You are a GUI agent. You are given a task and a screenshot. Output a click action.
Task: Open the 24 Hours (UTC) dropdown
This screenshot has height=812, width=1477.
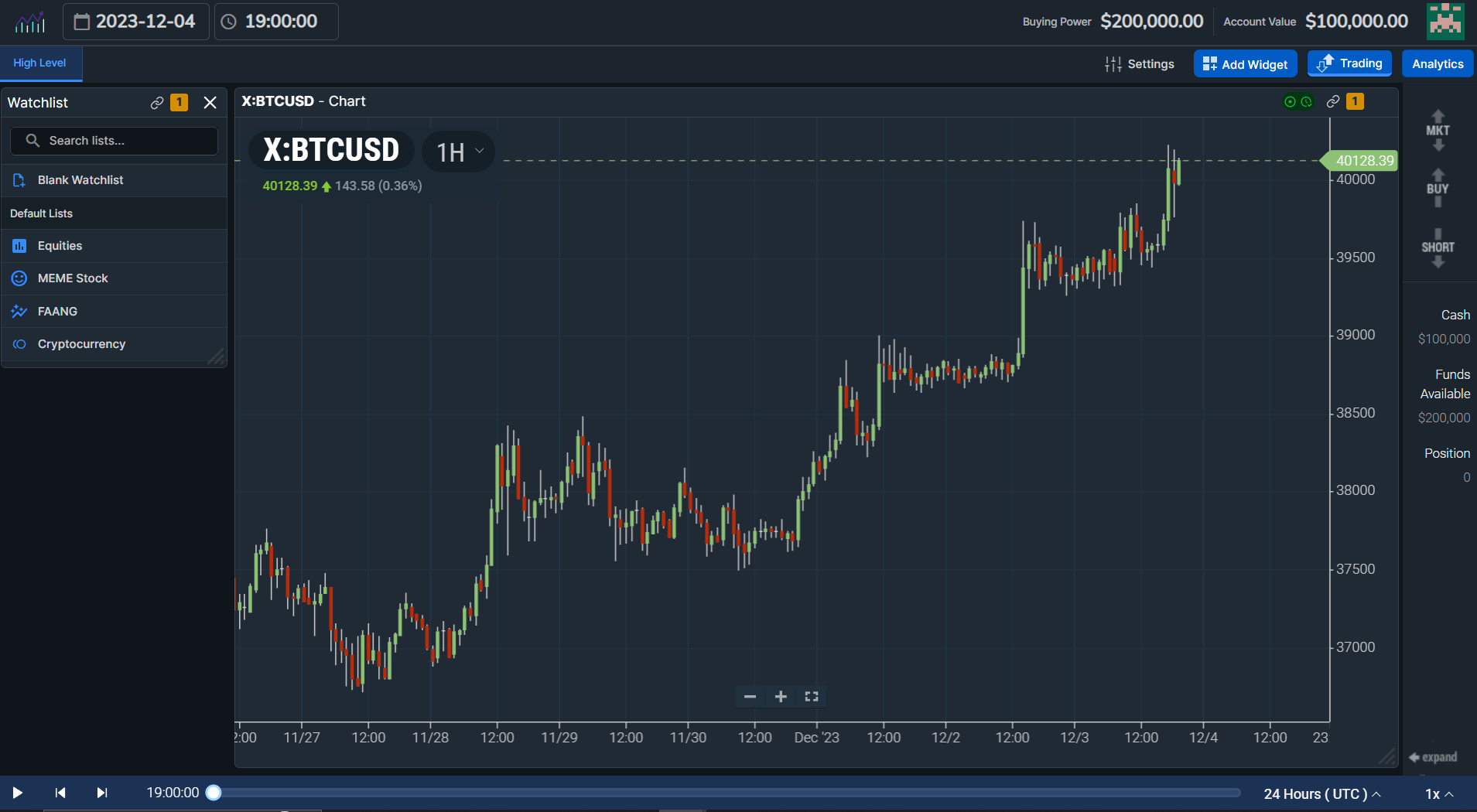coord(1321,794)
